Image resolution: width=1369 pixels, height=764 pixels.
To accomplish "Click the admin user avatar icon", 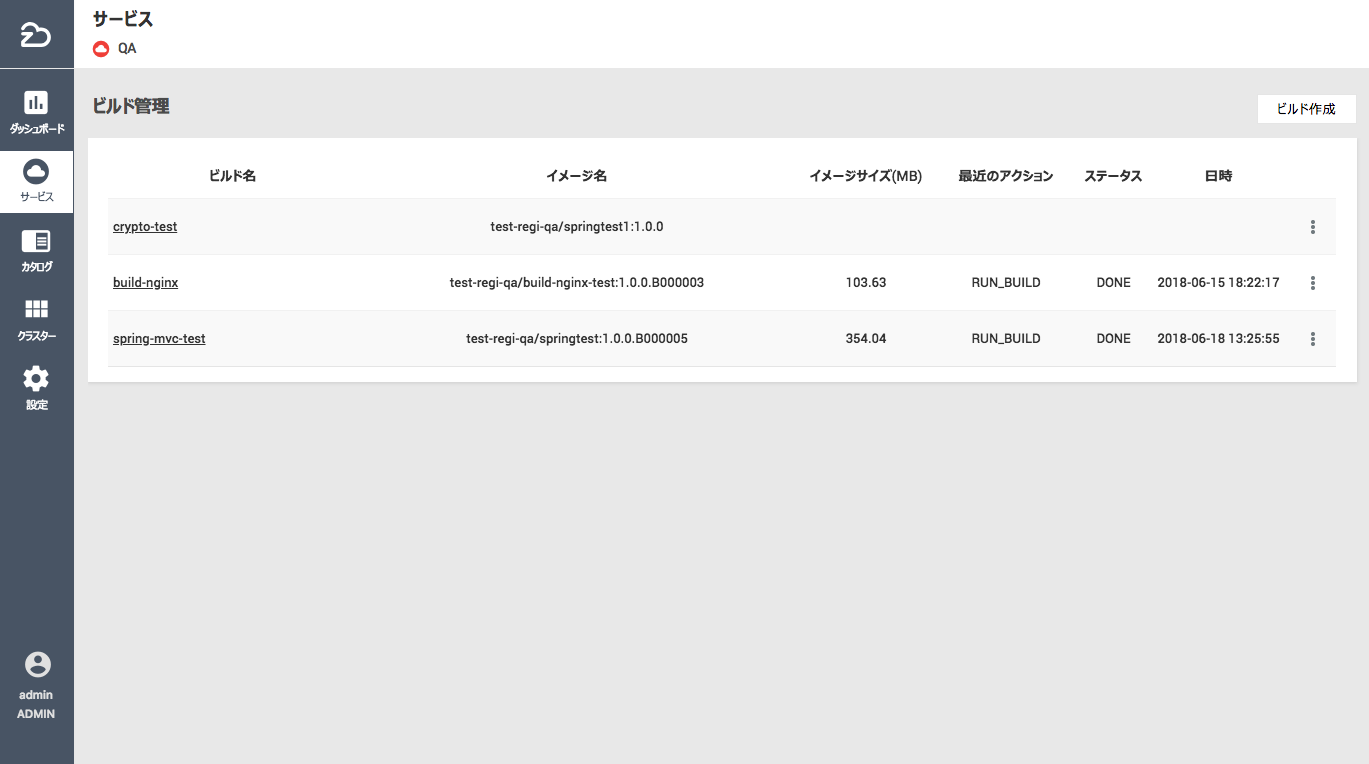I will click(x=37, y=665).
